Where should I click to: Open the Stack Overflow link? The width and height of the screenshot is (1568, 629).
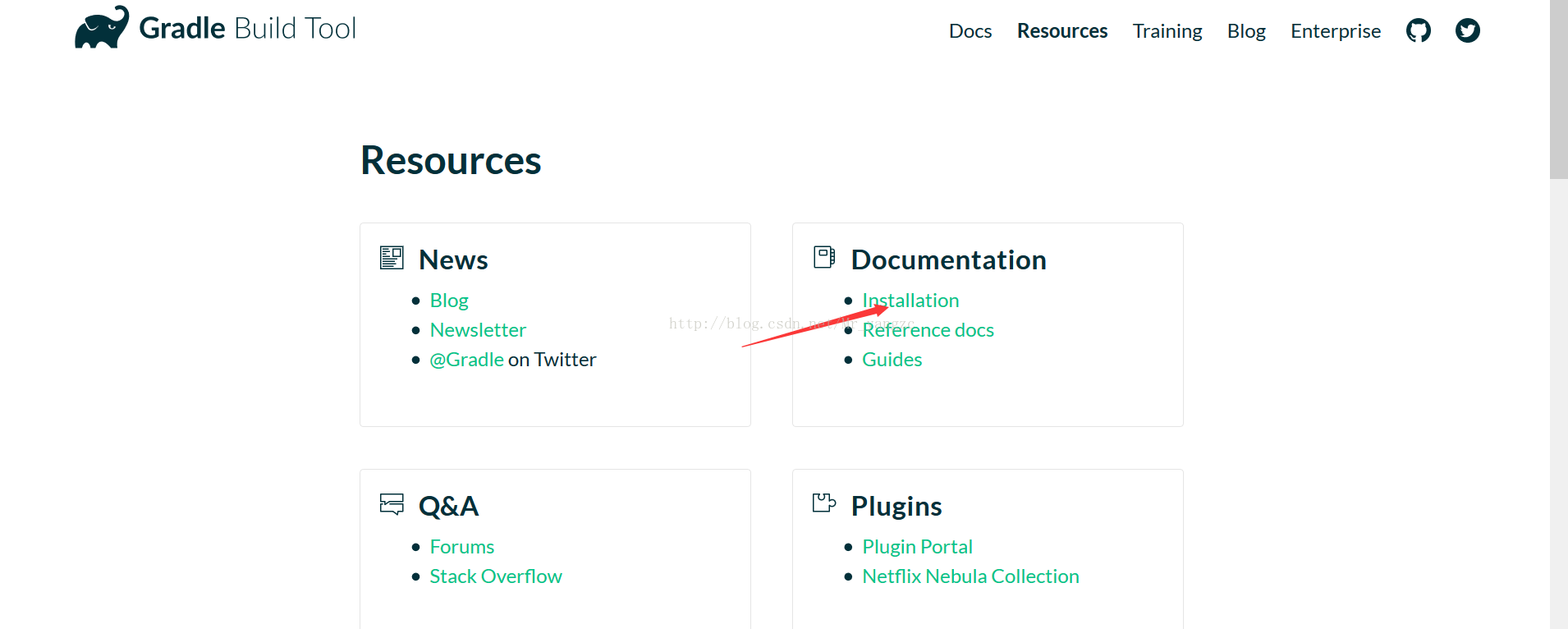(x=496, y=576)
